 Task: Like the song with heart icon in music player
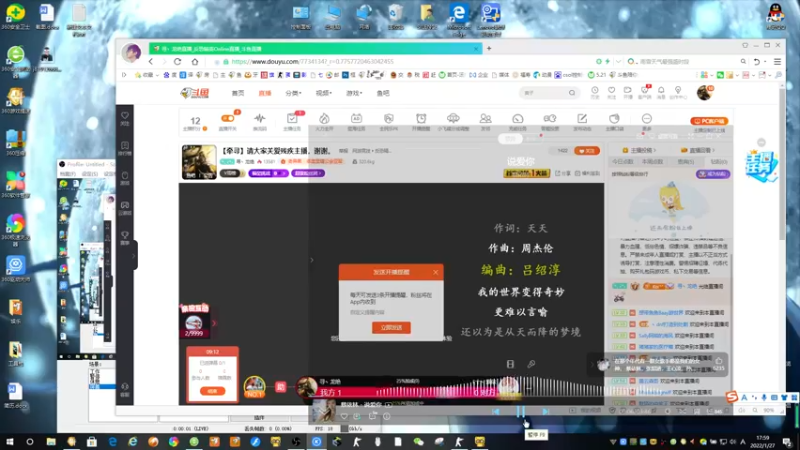[x=344, y=416]
